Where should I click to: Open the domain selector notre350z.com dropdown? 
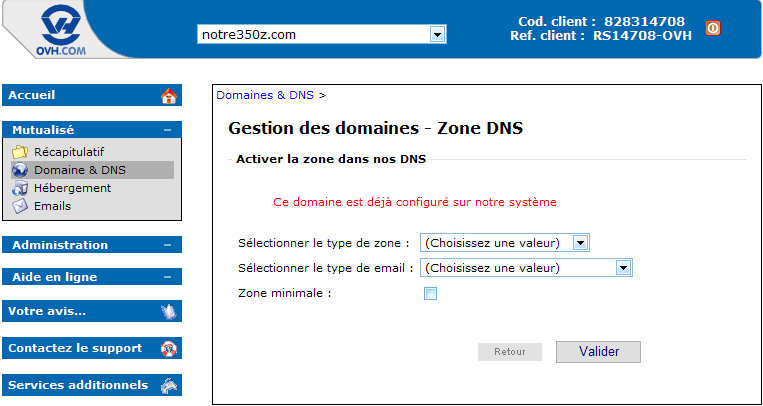(x=437, y=35)
